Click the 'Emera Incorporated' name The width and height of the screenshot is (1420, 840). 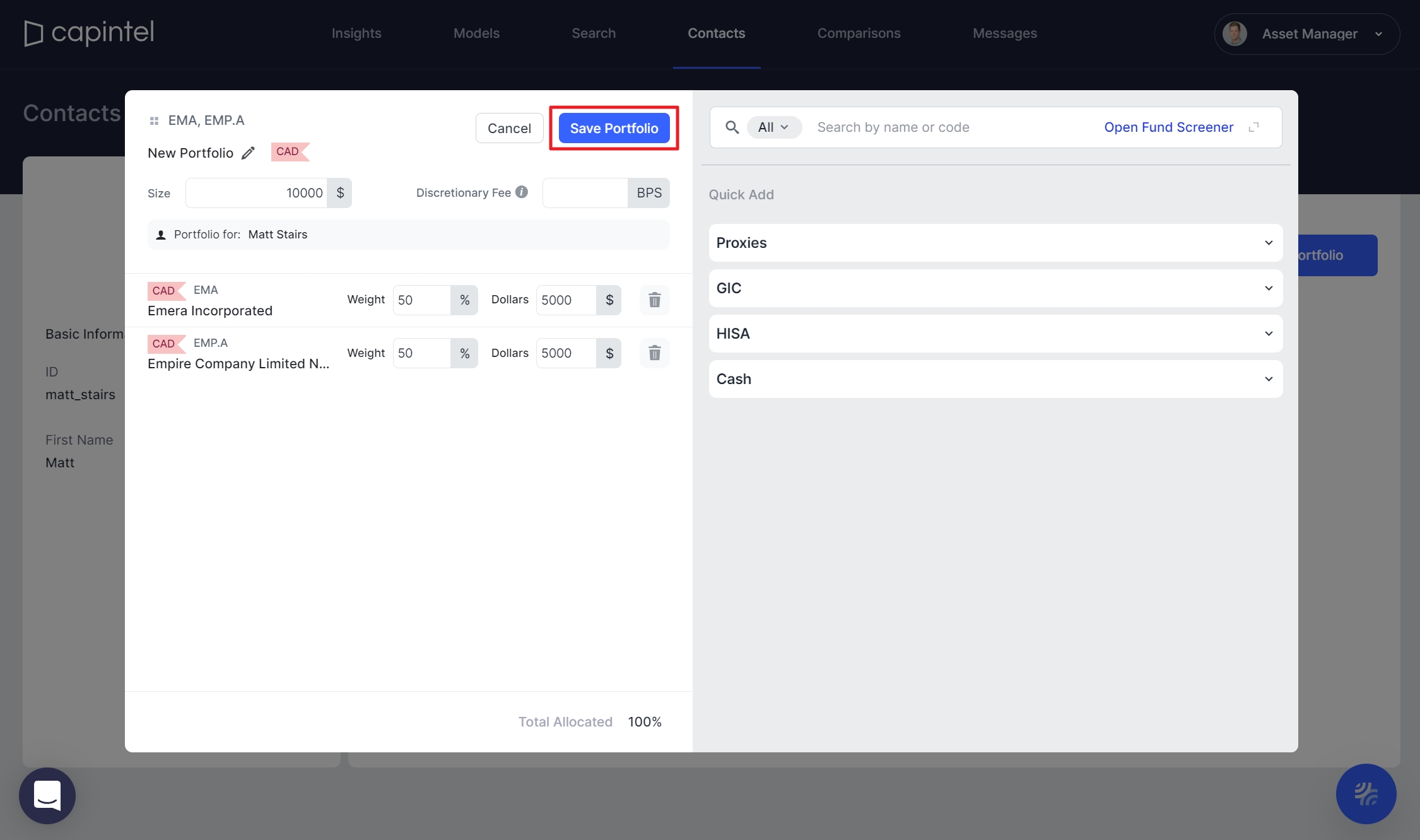tap(210, 311)
